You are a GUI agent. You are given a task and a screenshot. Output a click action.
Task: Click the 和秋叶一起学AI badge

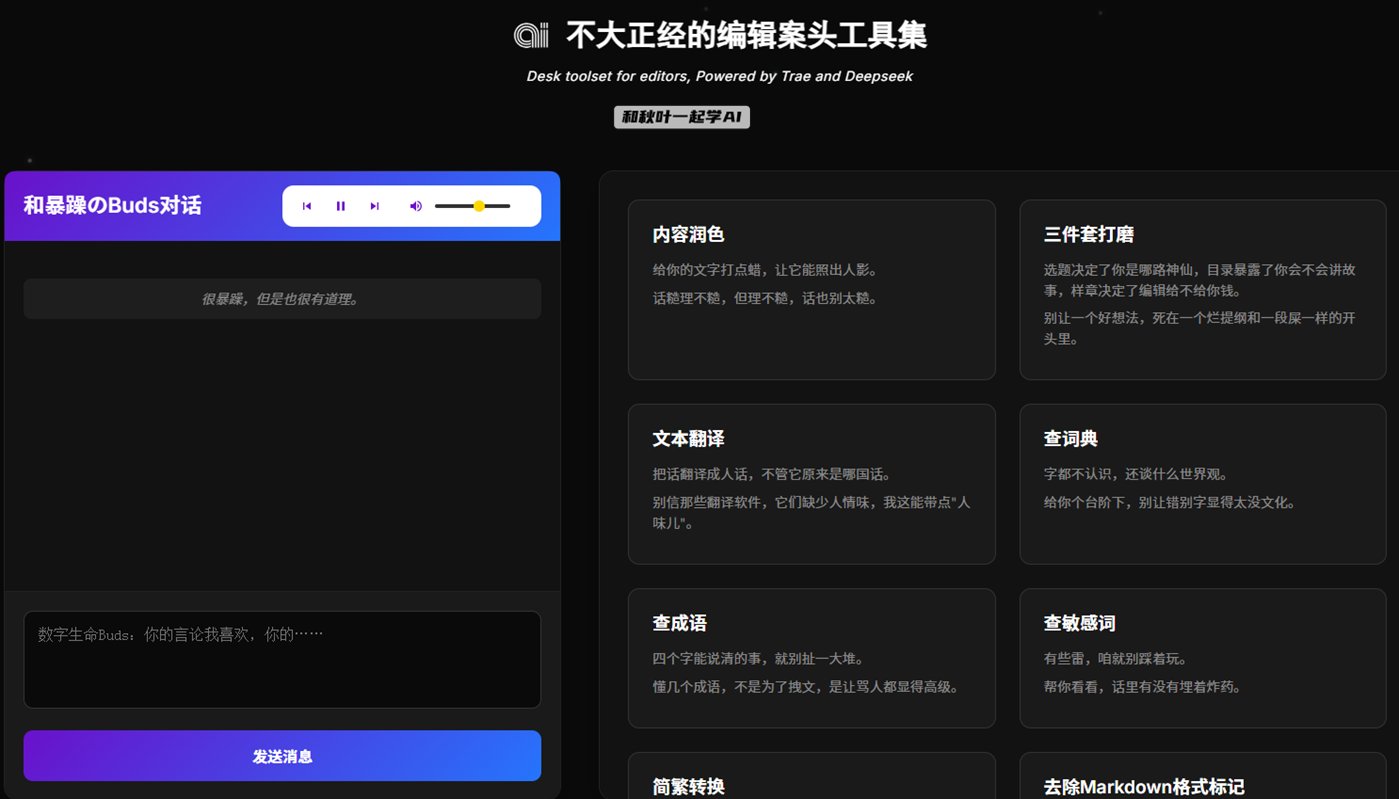point(681,116)
